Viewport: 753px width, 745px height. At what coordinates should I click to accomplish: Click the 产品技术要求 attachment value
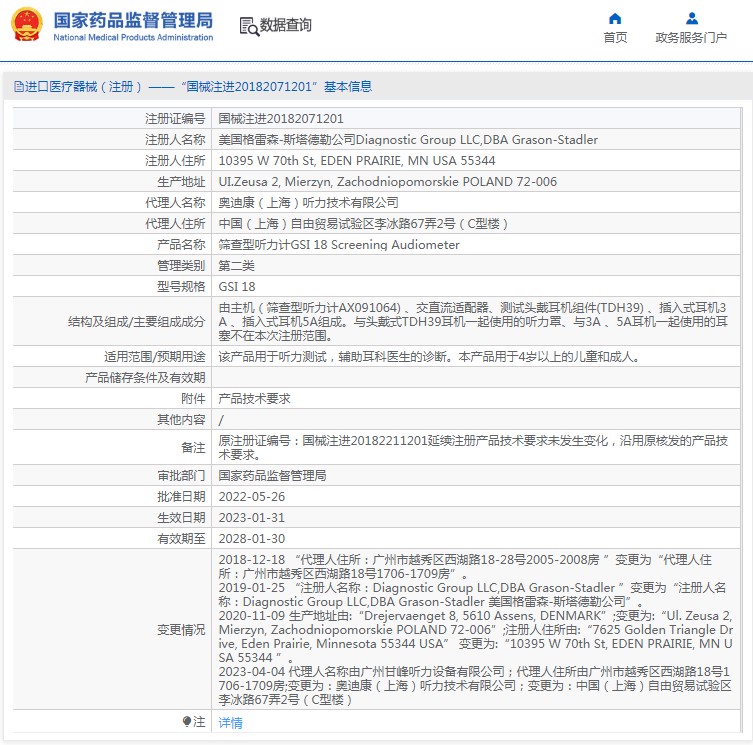254,398
